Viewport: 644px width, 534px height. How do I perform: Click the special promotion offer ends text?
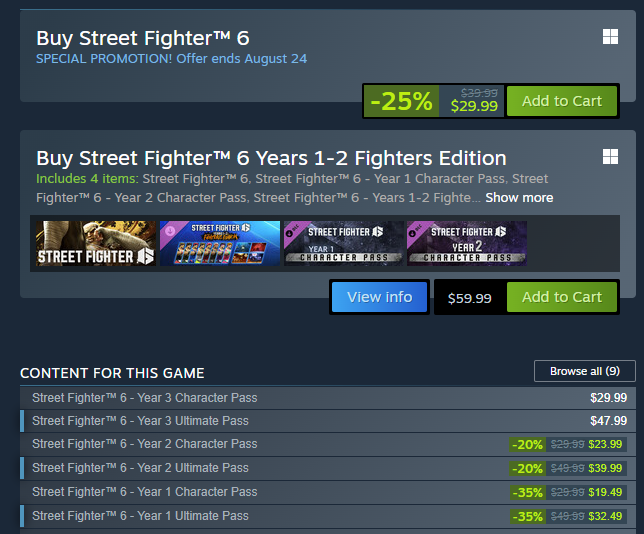[x=171, y=59]
